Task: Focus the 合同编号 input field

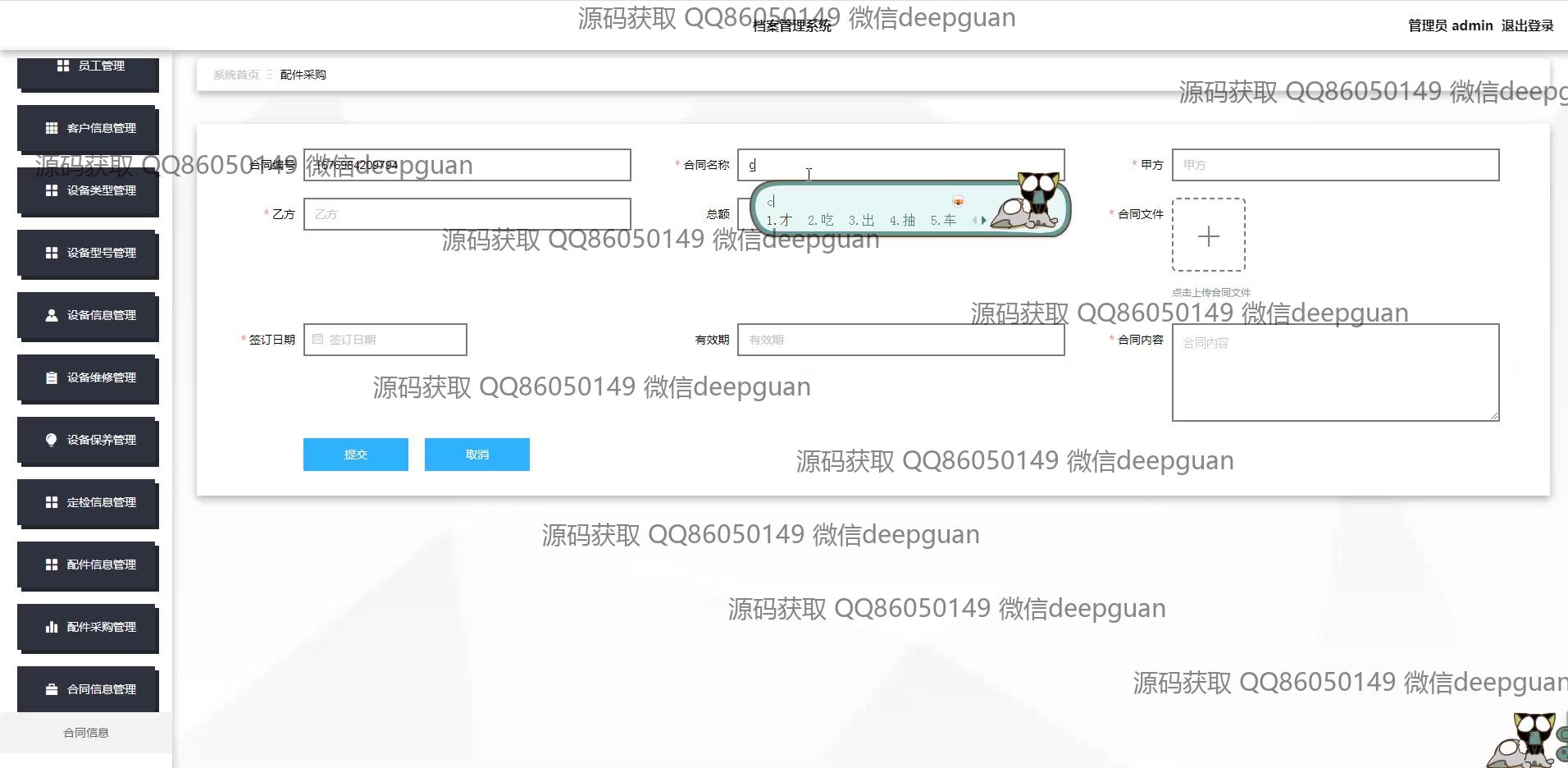Action: tap(467, 165)
